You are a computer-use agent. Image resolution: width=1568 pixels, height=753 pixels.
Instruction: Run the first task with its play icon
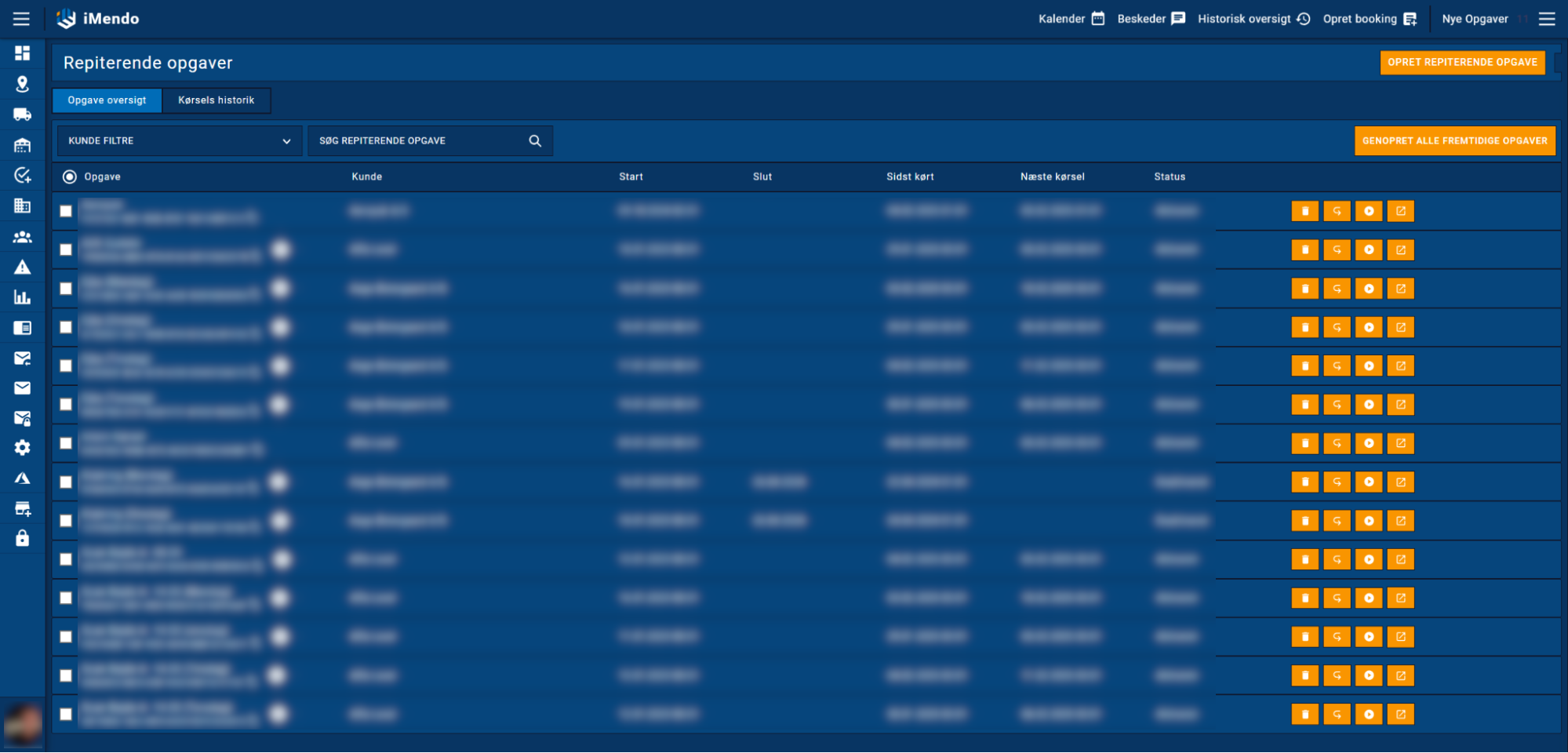pyautogui.click(x=1368, y=211)
